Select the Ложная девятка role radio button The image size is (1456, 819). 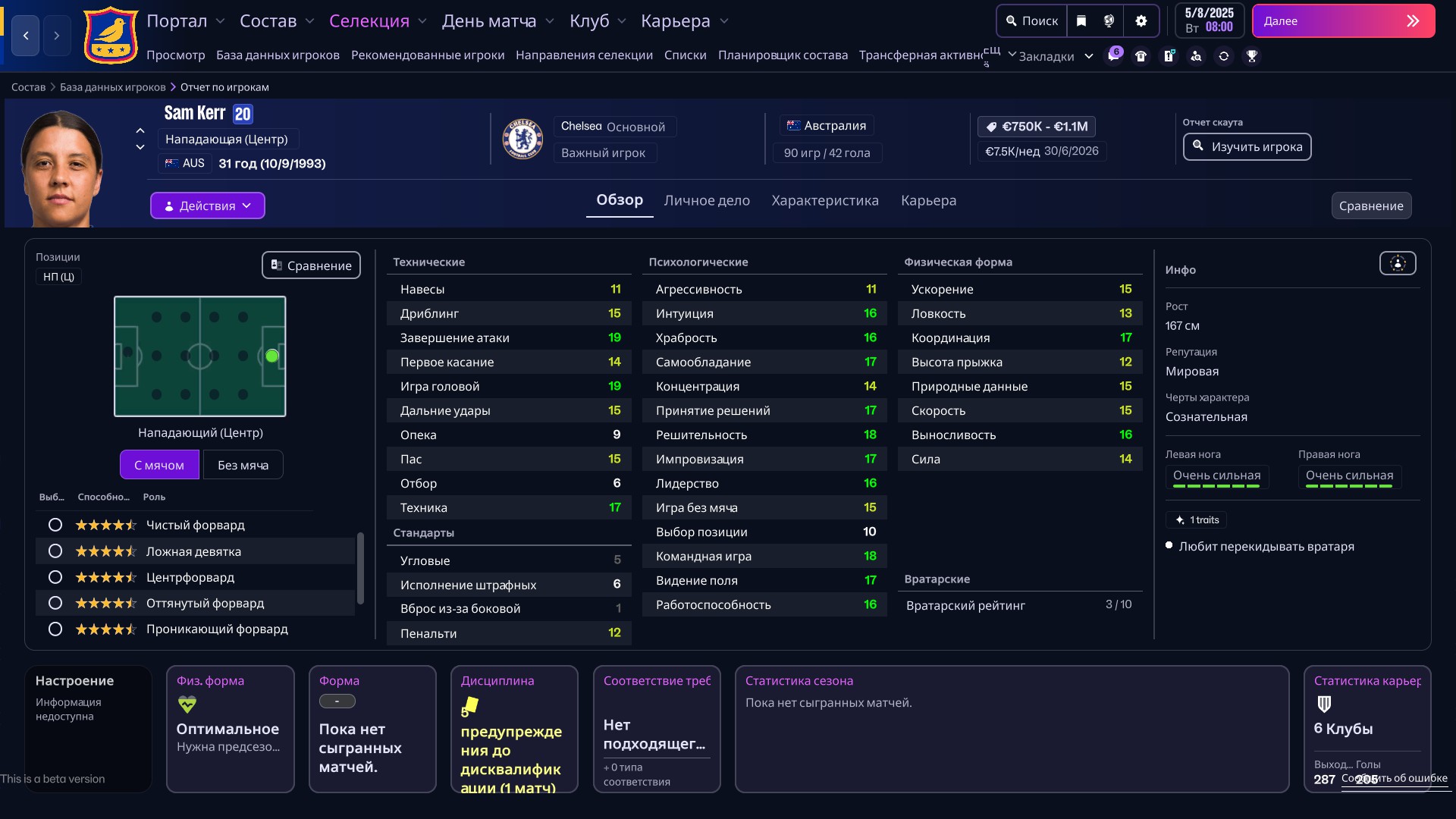point(55,551)
